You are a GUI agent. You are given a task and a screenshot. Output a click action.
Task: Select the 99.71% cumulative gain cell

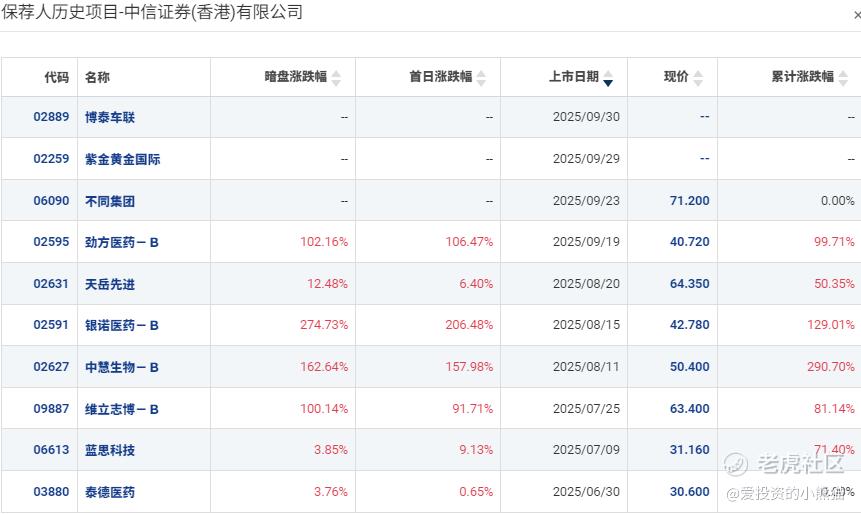[834, 242]
